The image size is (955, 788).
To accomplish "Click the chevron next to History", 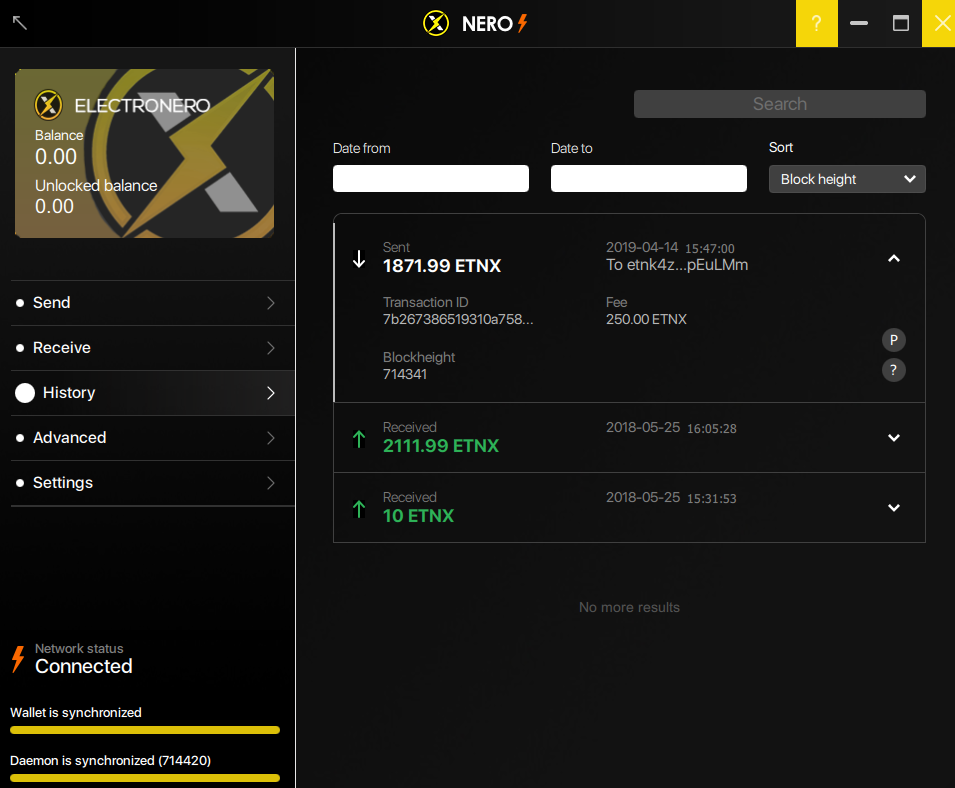I will click(x=271, y=393).
